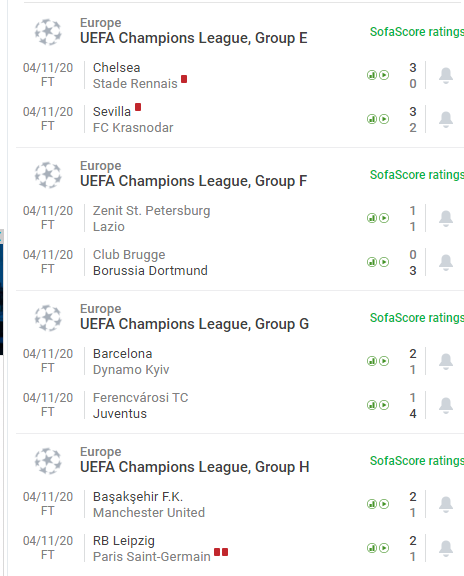
Task: Open UEFA Champions League, Group G heading
Action: (x=194, y=324)
